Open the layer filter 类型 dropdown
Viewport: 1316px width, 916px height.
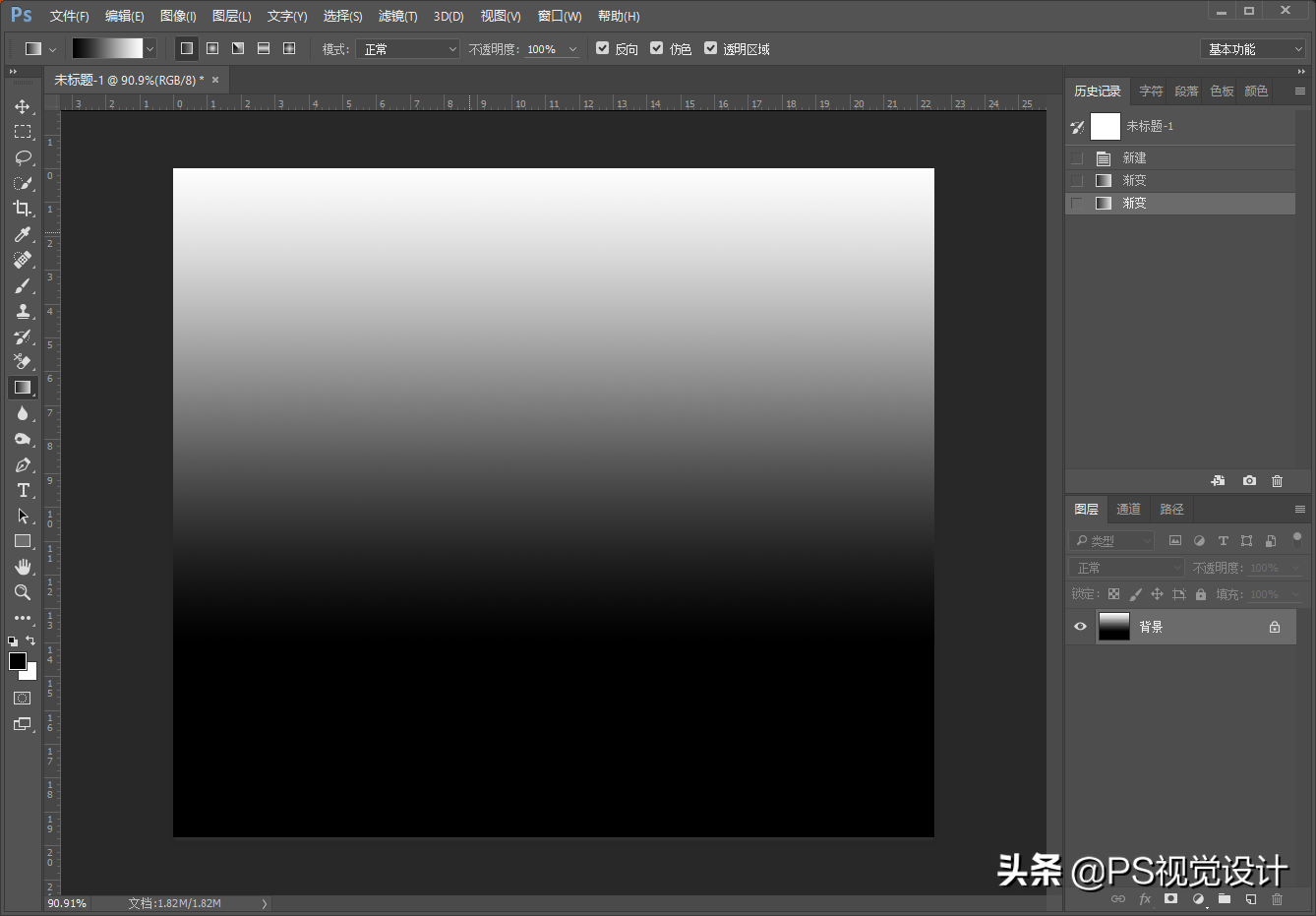[x=1111, y=540]
